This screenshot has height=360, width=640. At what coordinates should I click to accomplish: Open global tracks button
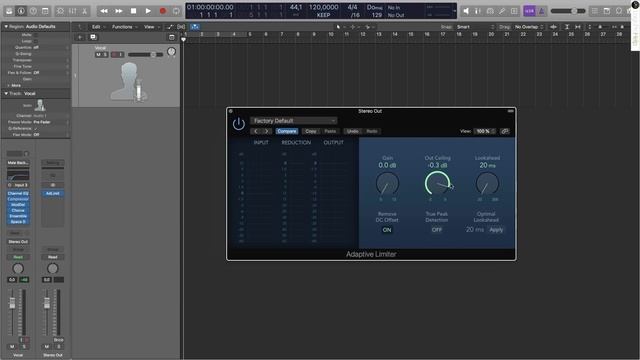pos(172,37)
